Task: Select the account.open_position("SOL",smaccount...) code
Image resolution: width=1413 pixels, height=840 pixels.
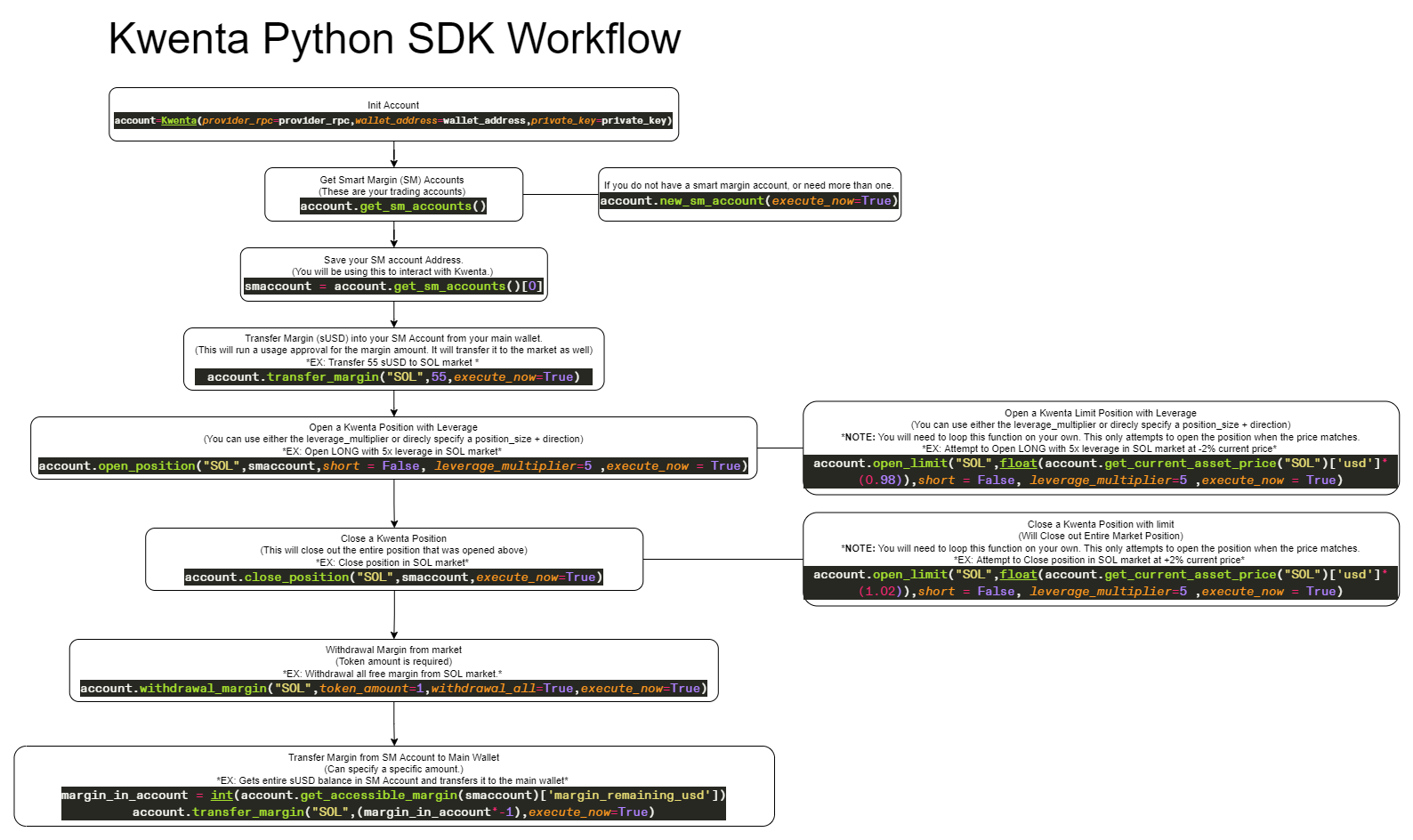Action: click(393, 465)
